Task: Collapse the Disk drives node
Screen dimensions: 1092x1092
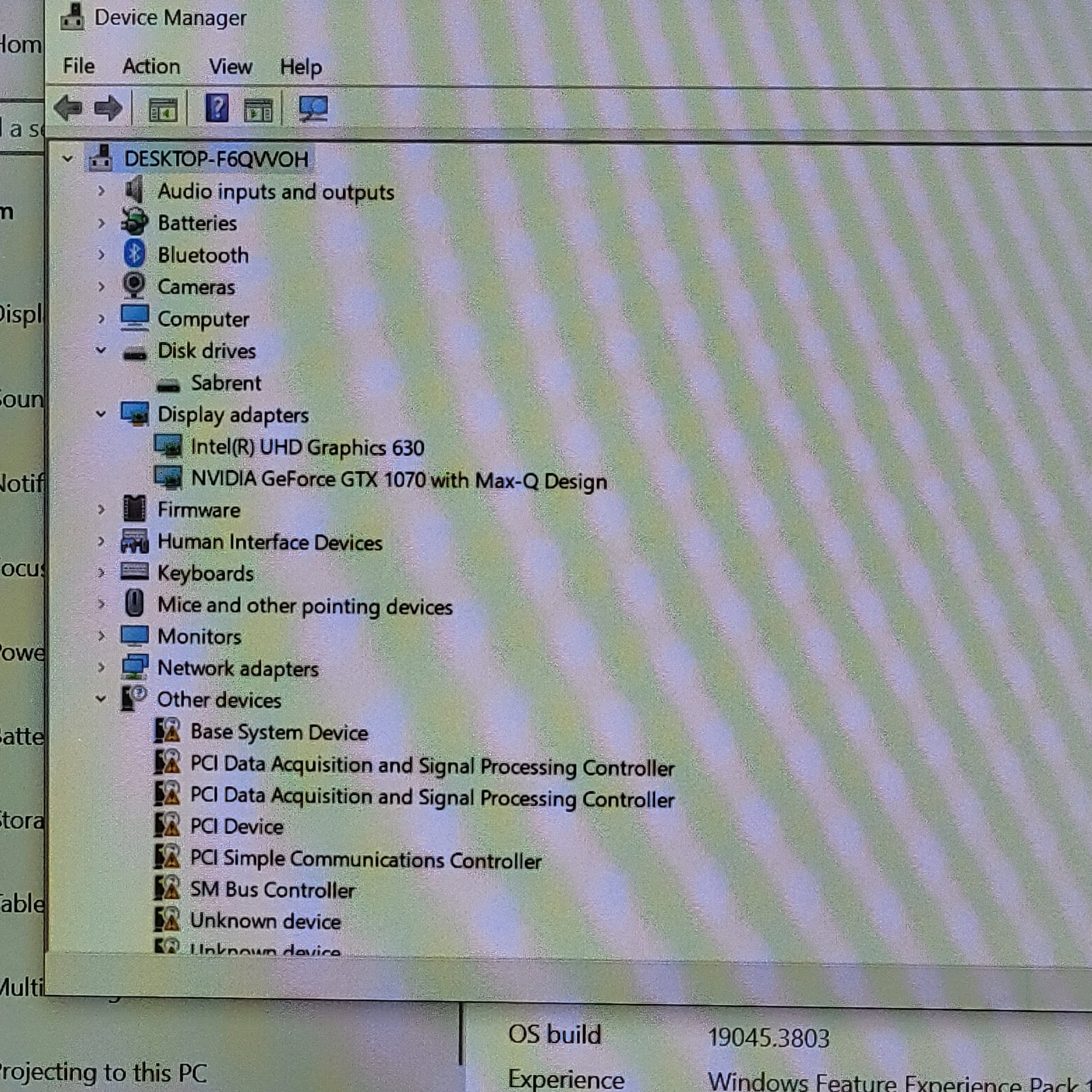Action: (101, 350)
